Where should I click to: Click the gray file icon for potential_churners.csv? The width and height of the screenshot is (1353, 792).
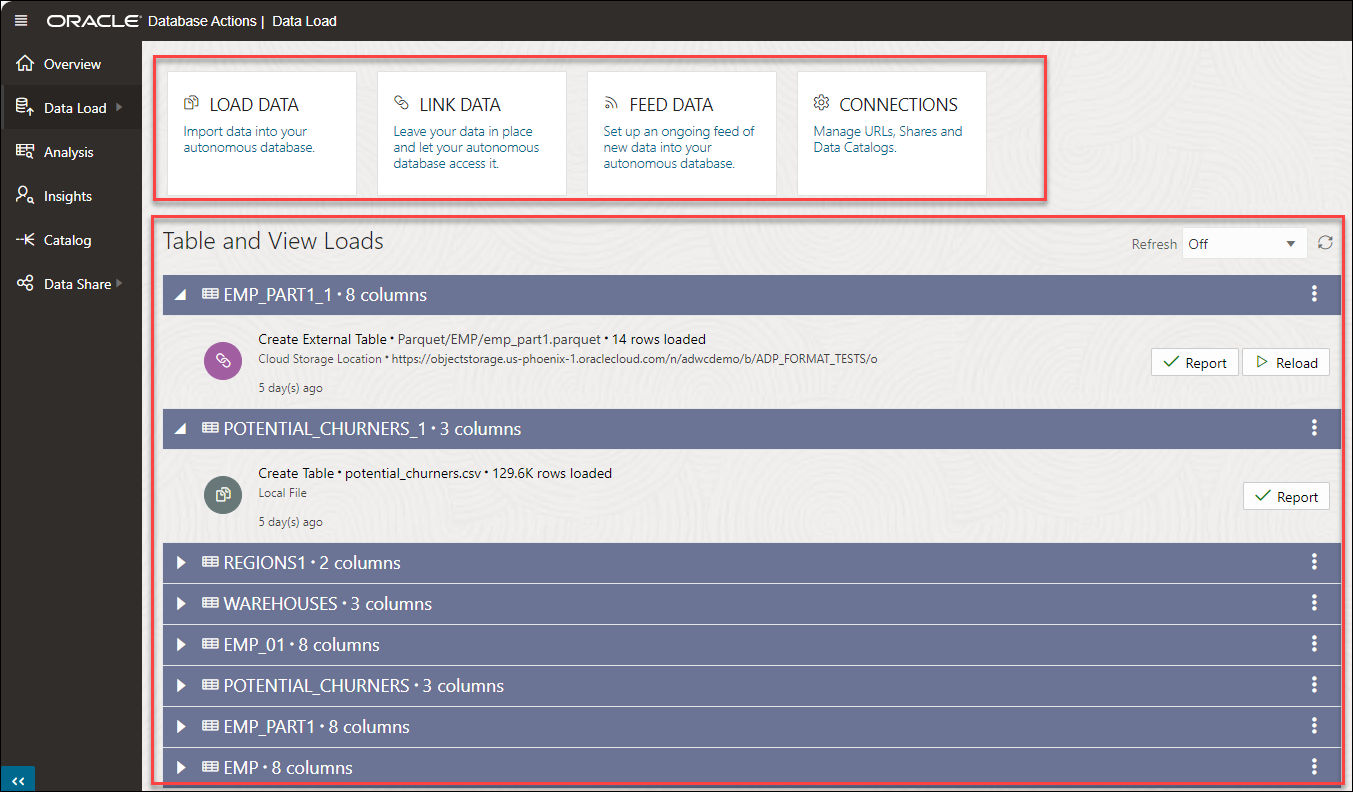coord(223,494)
